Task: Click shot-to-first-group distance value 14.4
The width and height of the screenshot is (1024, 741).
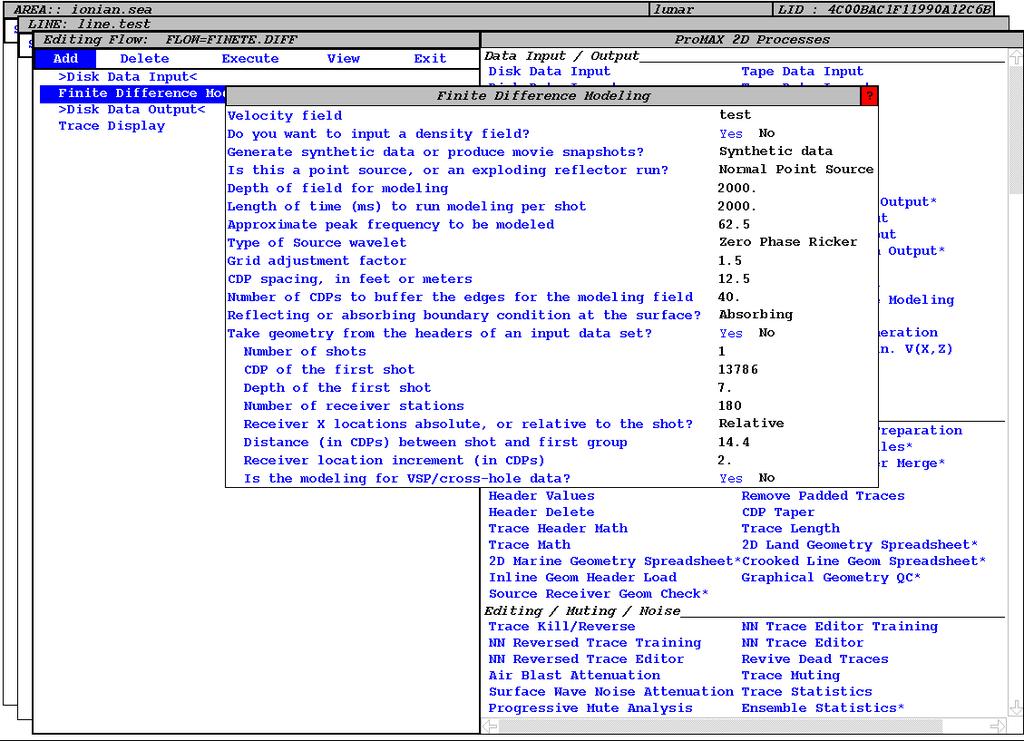Action: (734, 442)
